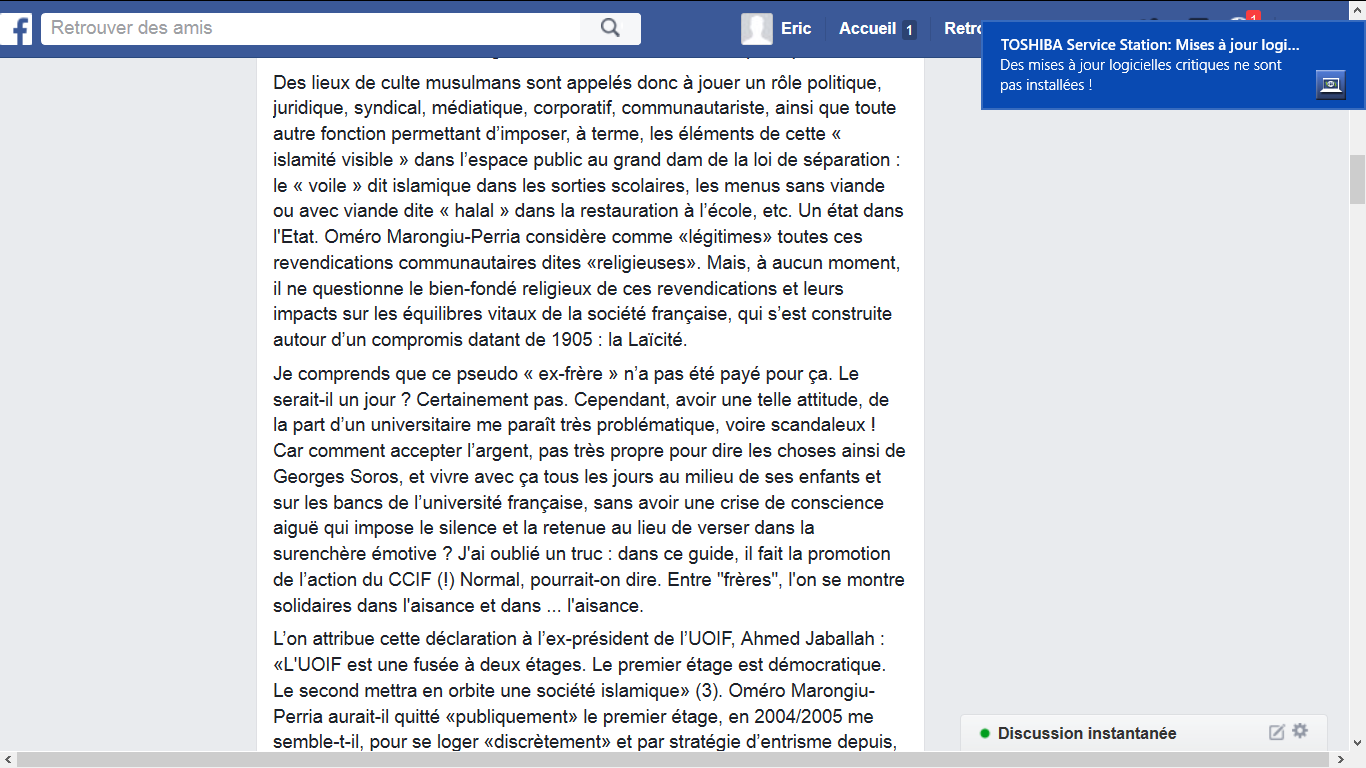This screenshot has height=768, width=1366.
Task: Click the TOSHIBA Service Station notification title
Action: (1150, 44)
